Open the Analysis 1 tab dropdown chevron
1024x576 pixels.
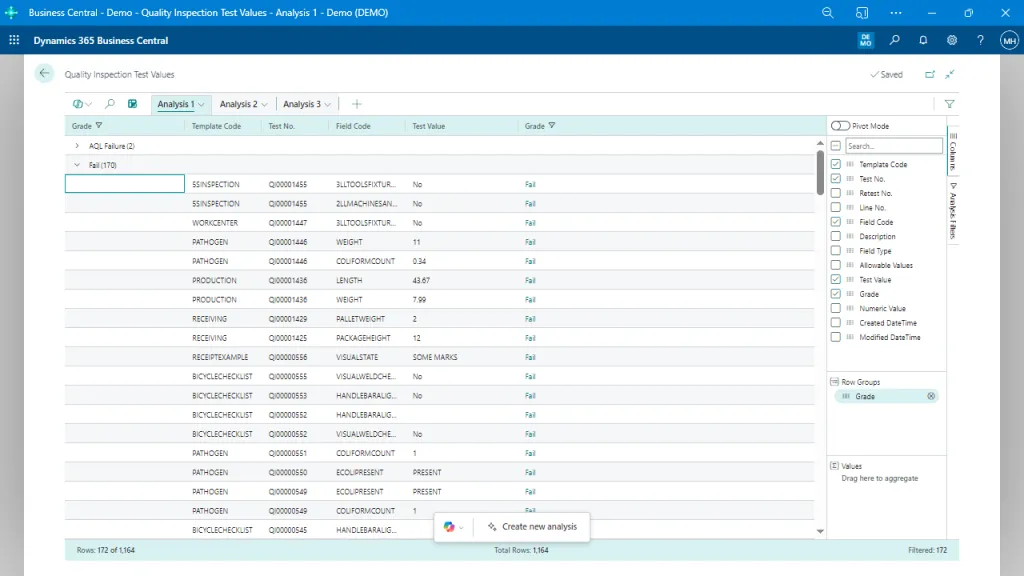(x=201, y=104)
